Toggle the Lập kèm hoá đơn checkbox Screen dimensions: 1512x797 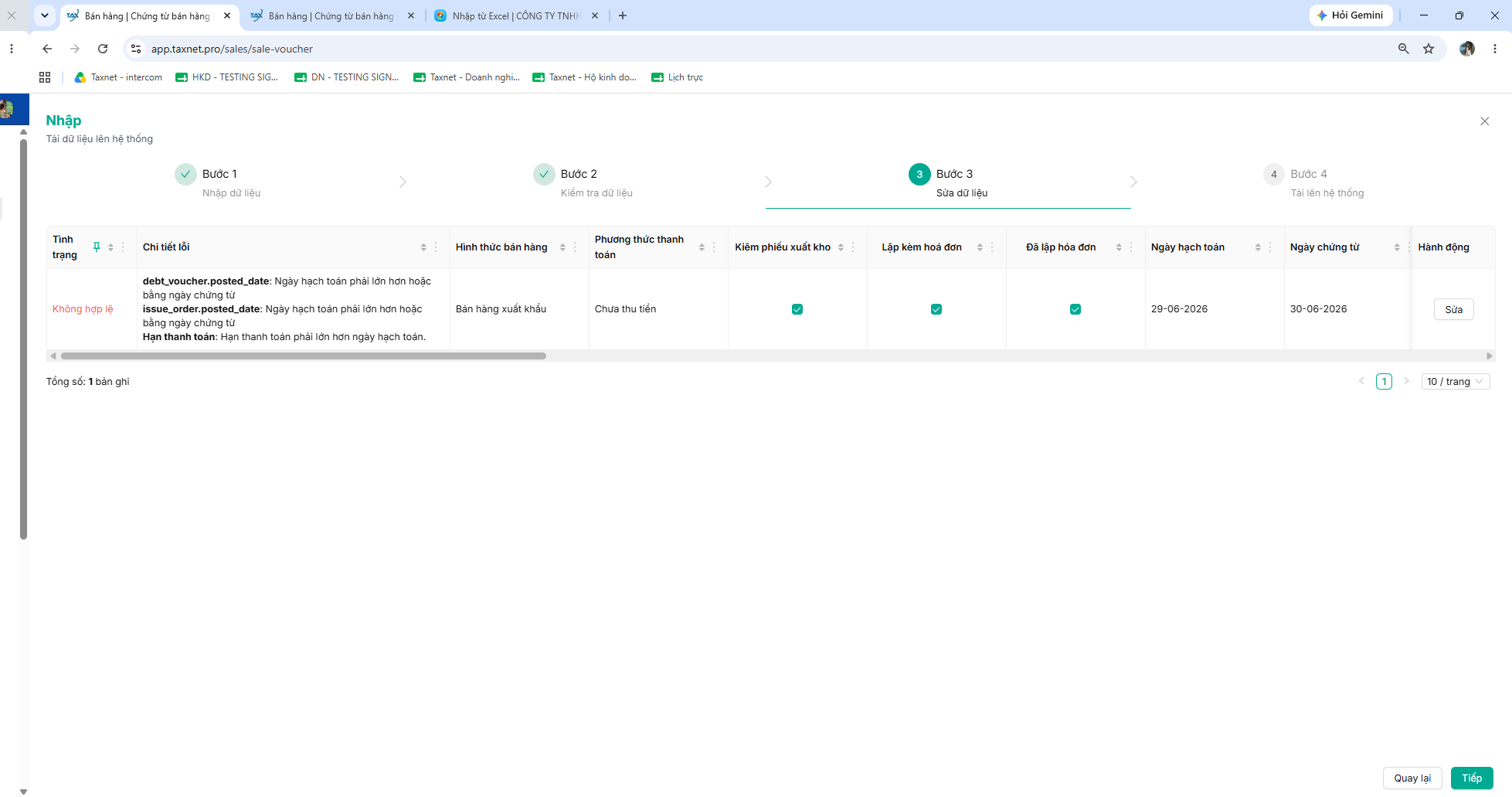coord(936,309)
